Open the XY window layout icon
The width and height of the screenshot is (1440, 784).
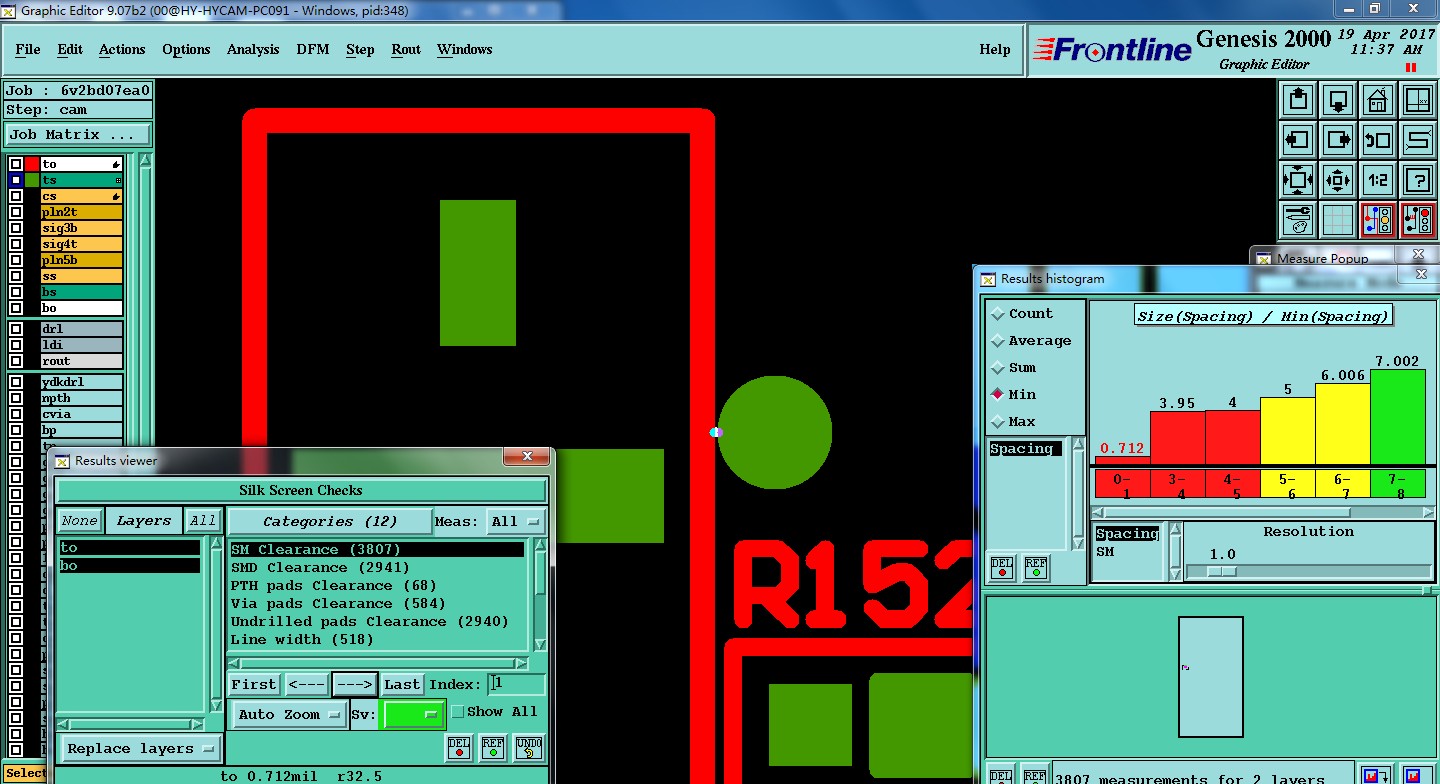point(1417,100)
